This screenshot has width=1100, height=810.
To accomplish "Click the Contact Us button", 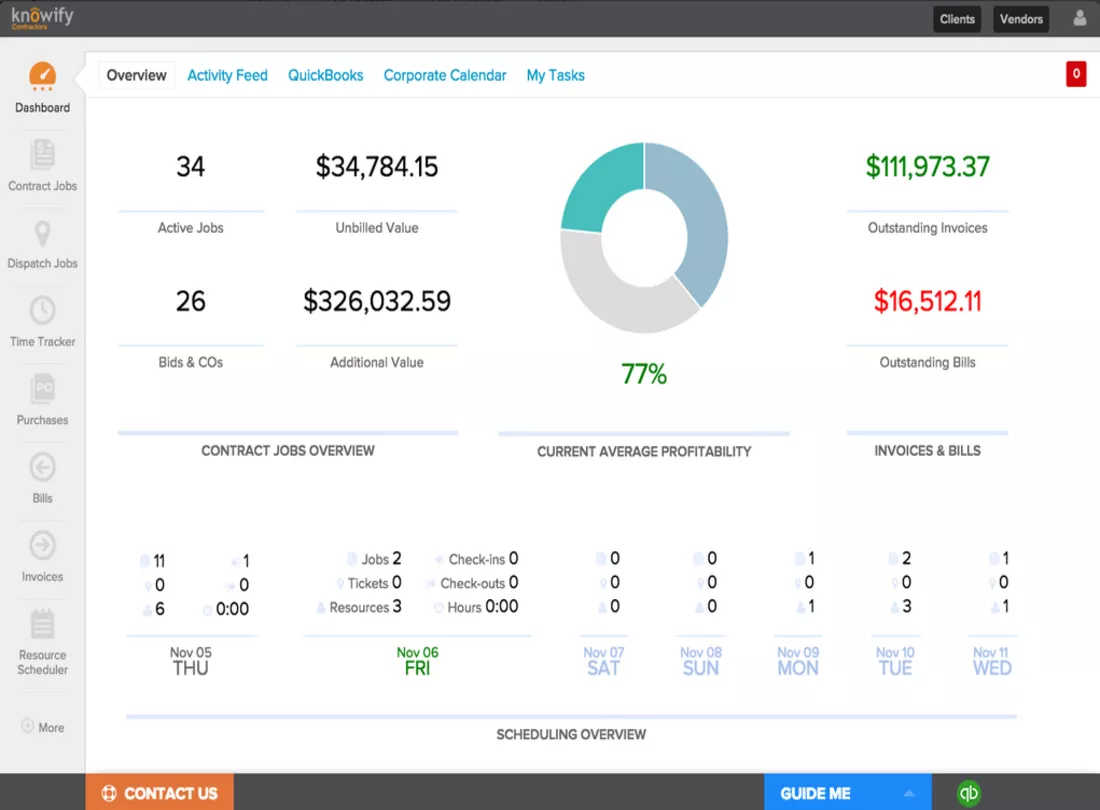I will point(160,793).
